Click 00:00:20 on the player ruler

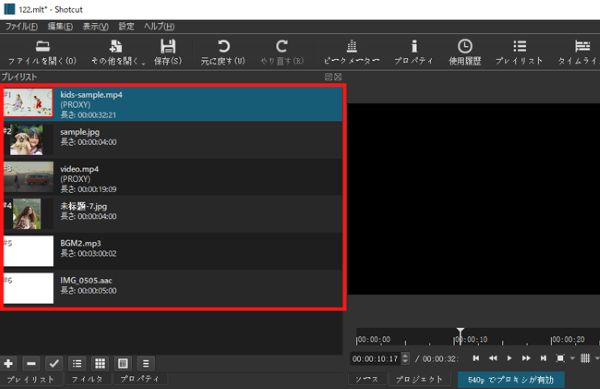568,340
